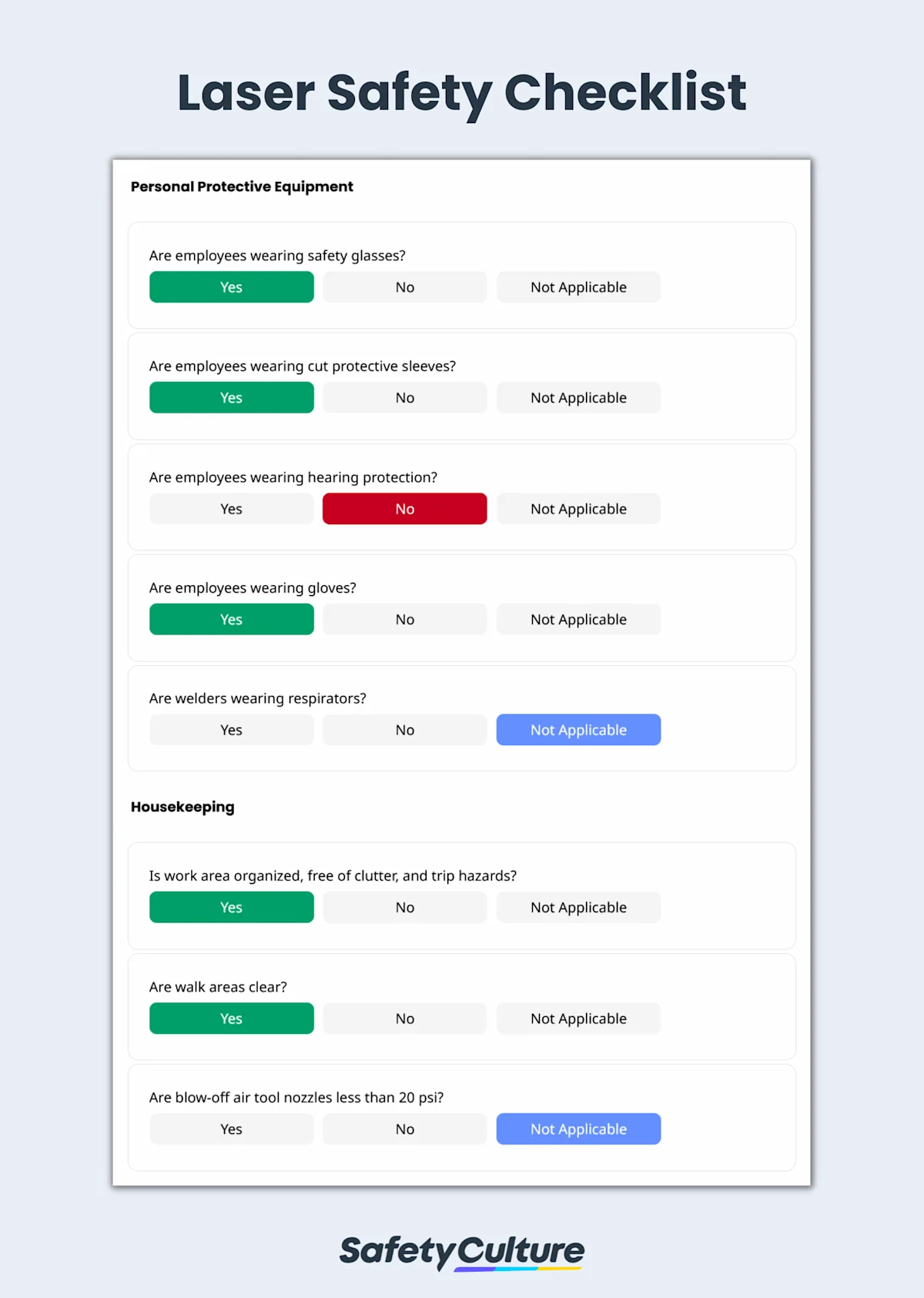924x1298 pixels.
Task: Mark safety glasses as Not Applicable
Action: point(578,287)
